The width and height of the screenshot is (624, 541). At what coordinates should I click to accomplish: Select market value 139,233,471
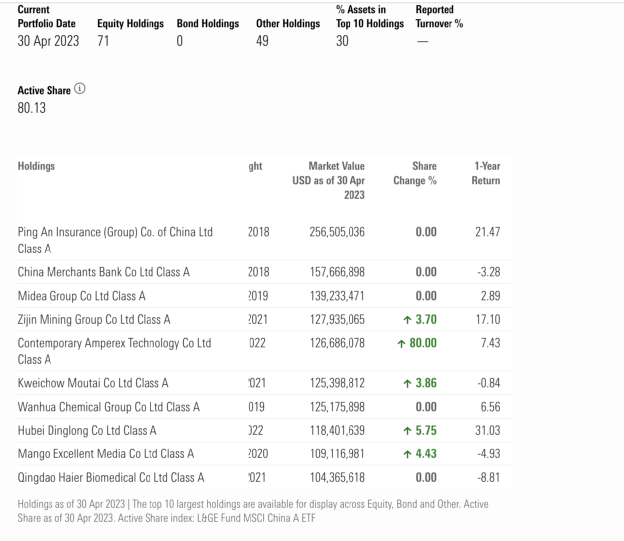[x=337, y=296]
